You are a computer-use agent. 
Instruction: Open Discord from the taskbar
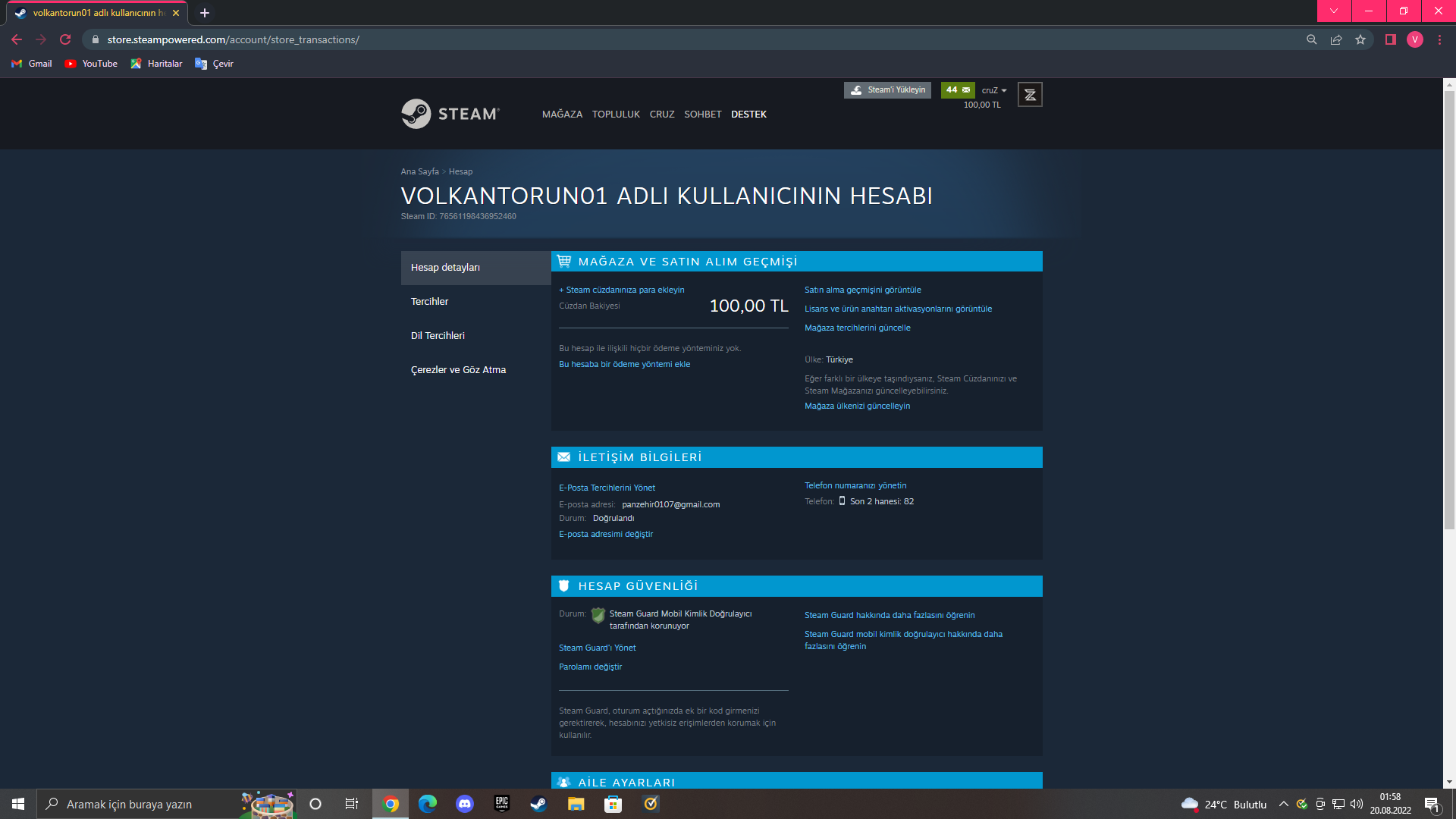coord(465,804)
